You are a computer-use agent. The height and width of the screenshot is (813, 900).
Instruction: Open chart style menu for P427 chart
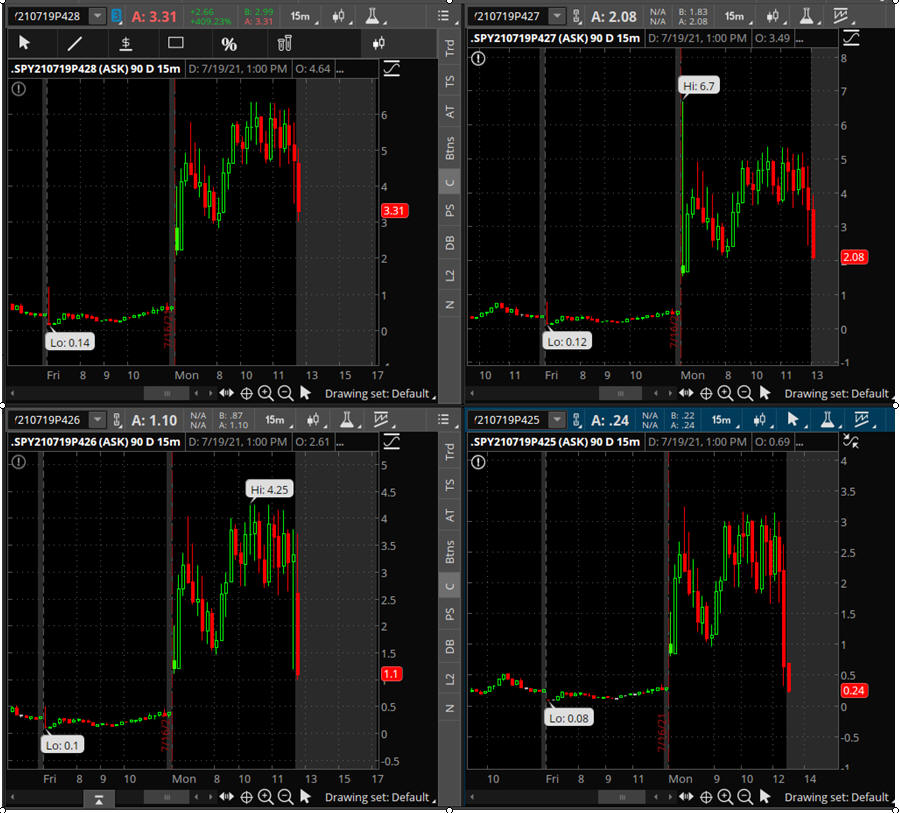pos(773,16)
